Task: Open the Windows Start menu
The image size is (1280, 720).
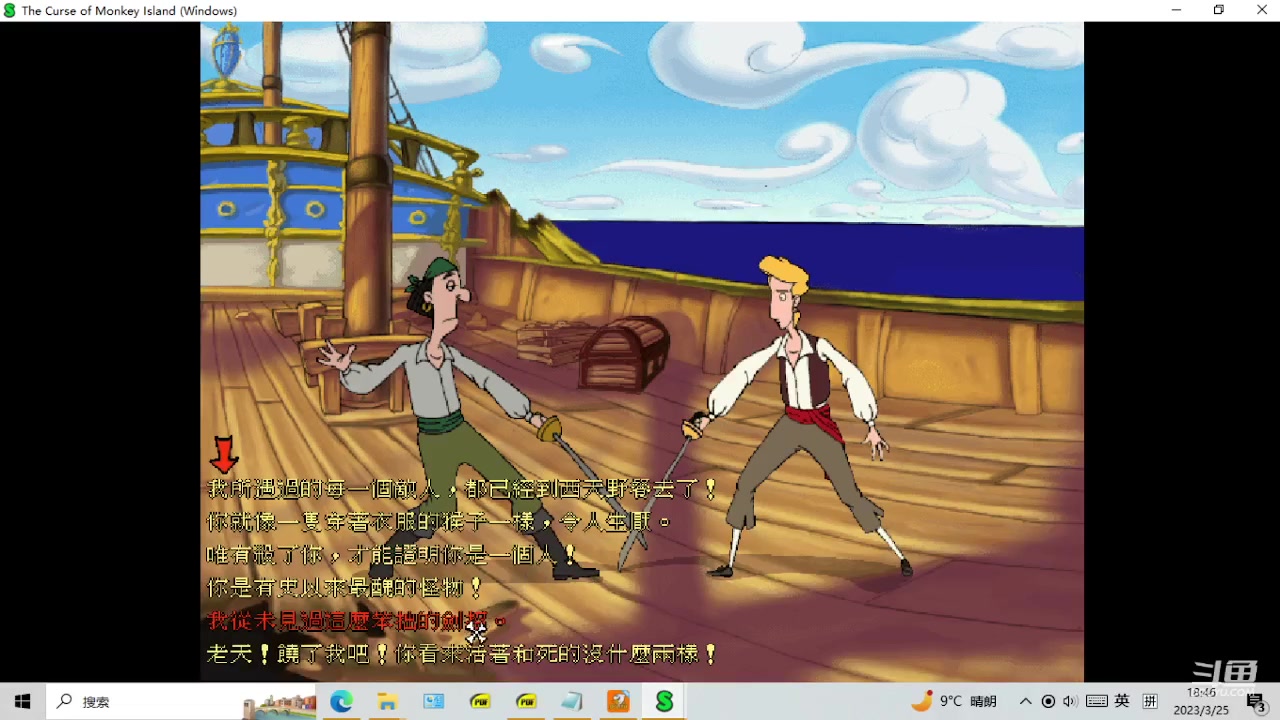Action: (x=22, y=702)
